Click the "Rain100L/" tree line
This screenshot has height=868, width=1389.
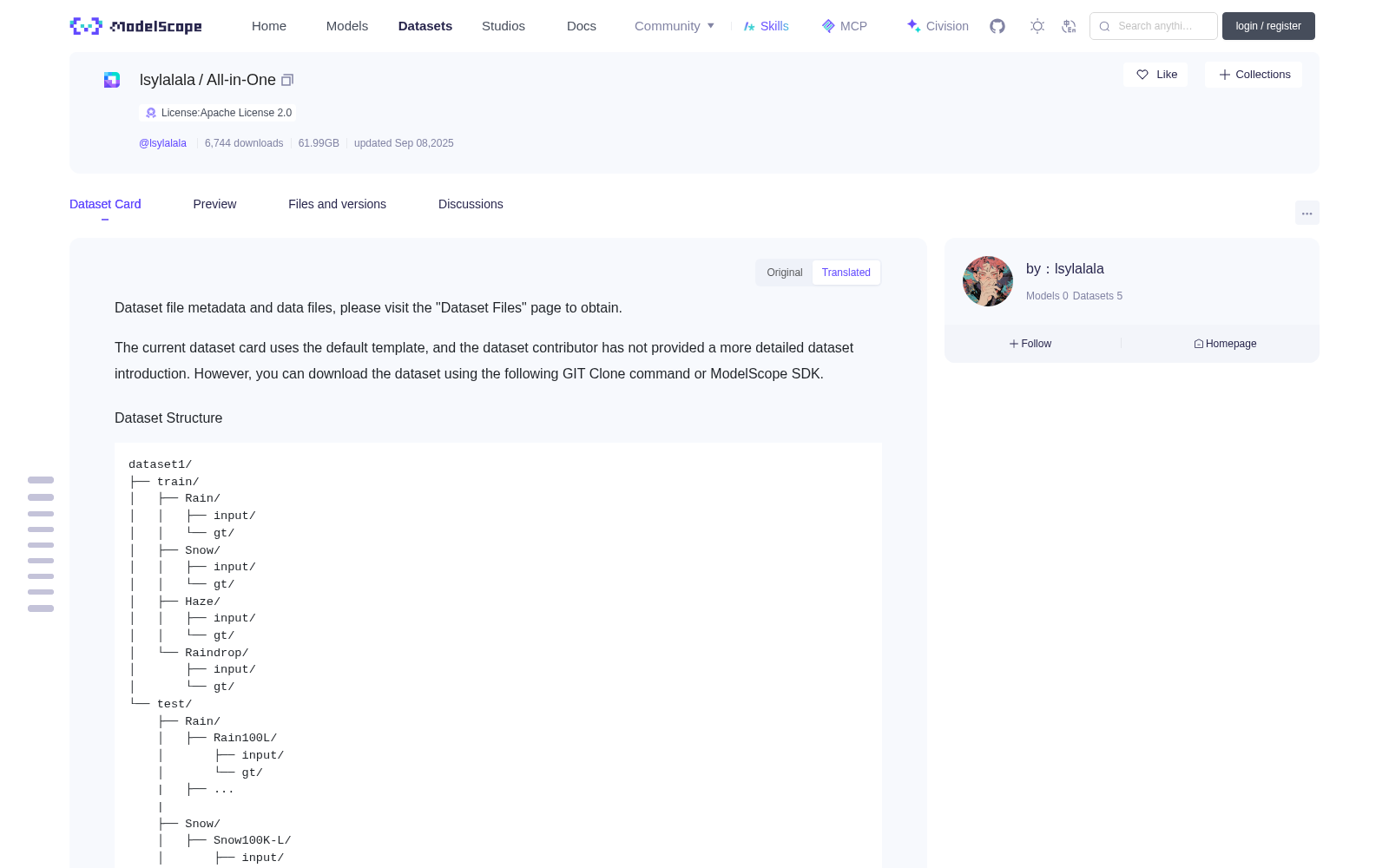click(245, 738)
